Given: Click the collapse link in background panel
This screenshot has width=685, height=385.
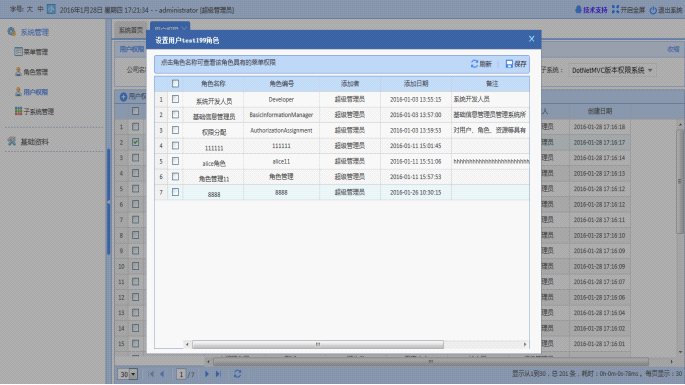Looking at the screenshot, I should click(x=673, y=49).
